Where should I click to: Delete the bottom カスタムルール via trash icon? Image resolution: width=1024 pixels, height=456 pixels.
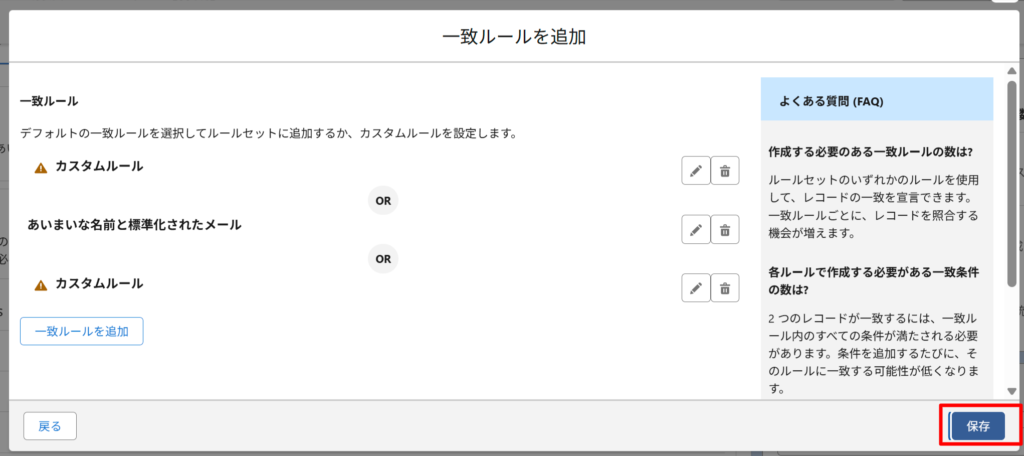point(725,287)
